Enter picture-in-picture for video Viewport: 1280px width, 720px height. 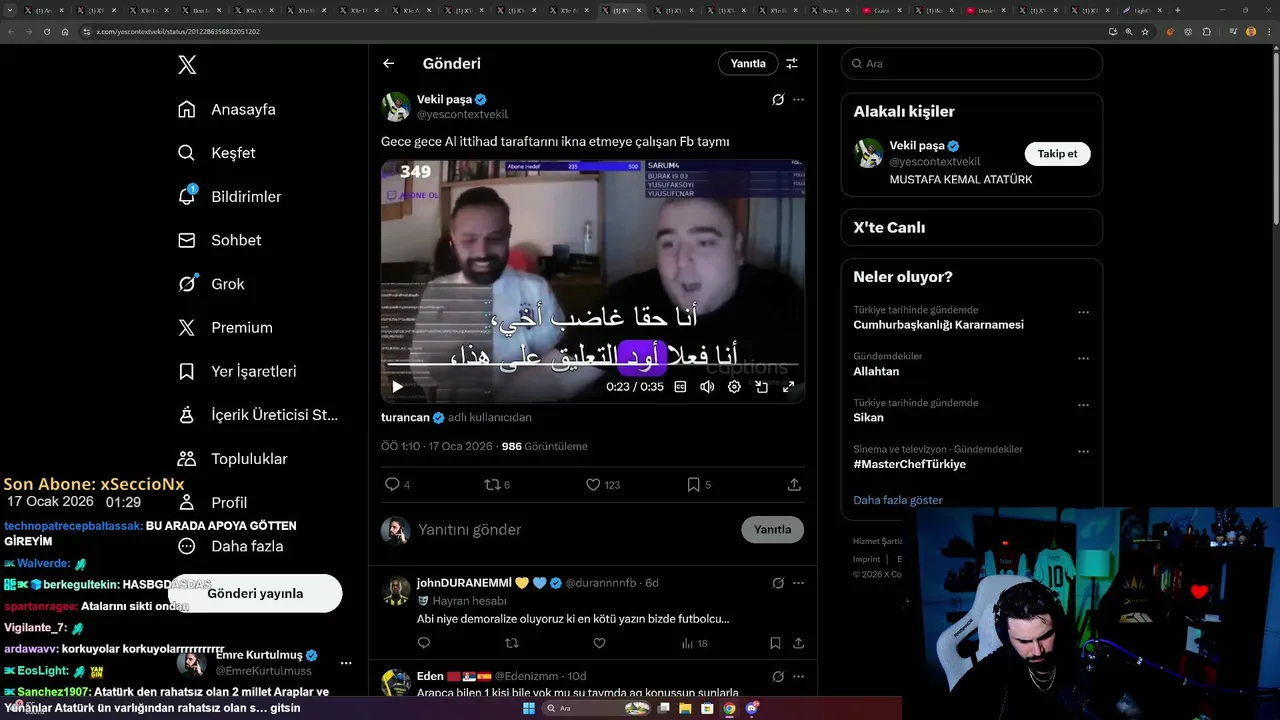pos(761,386)
